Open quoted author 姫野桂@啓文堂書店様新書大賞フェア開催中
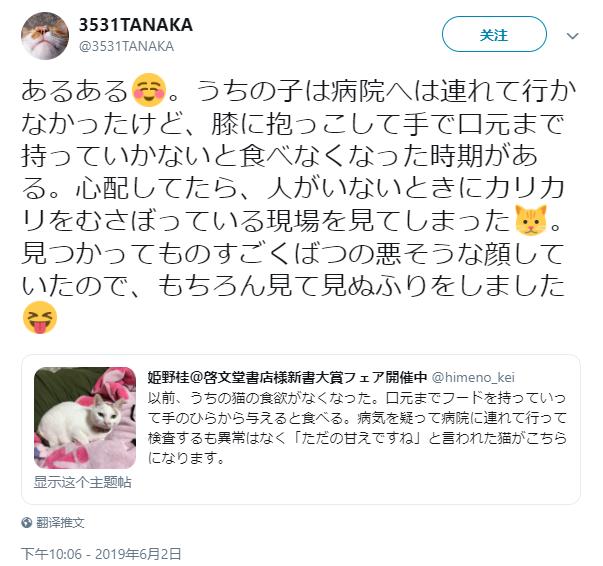Image resolution: width=603 pixels, height=566 pixels. [x=287, y=377]
